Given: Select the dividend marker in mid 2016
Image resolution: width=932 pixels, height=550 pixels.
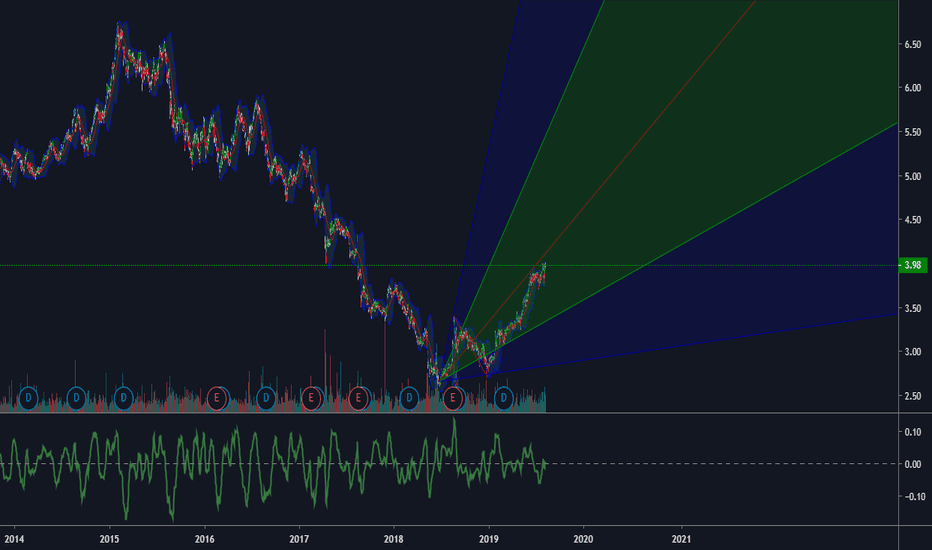Looking at the screenshot, I should (x=266, y=398).
